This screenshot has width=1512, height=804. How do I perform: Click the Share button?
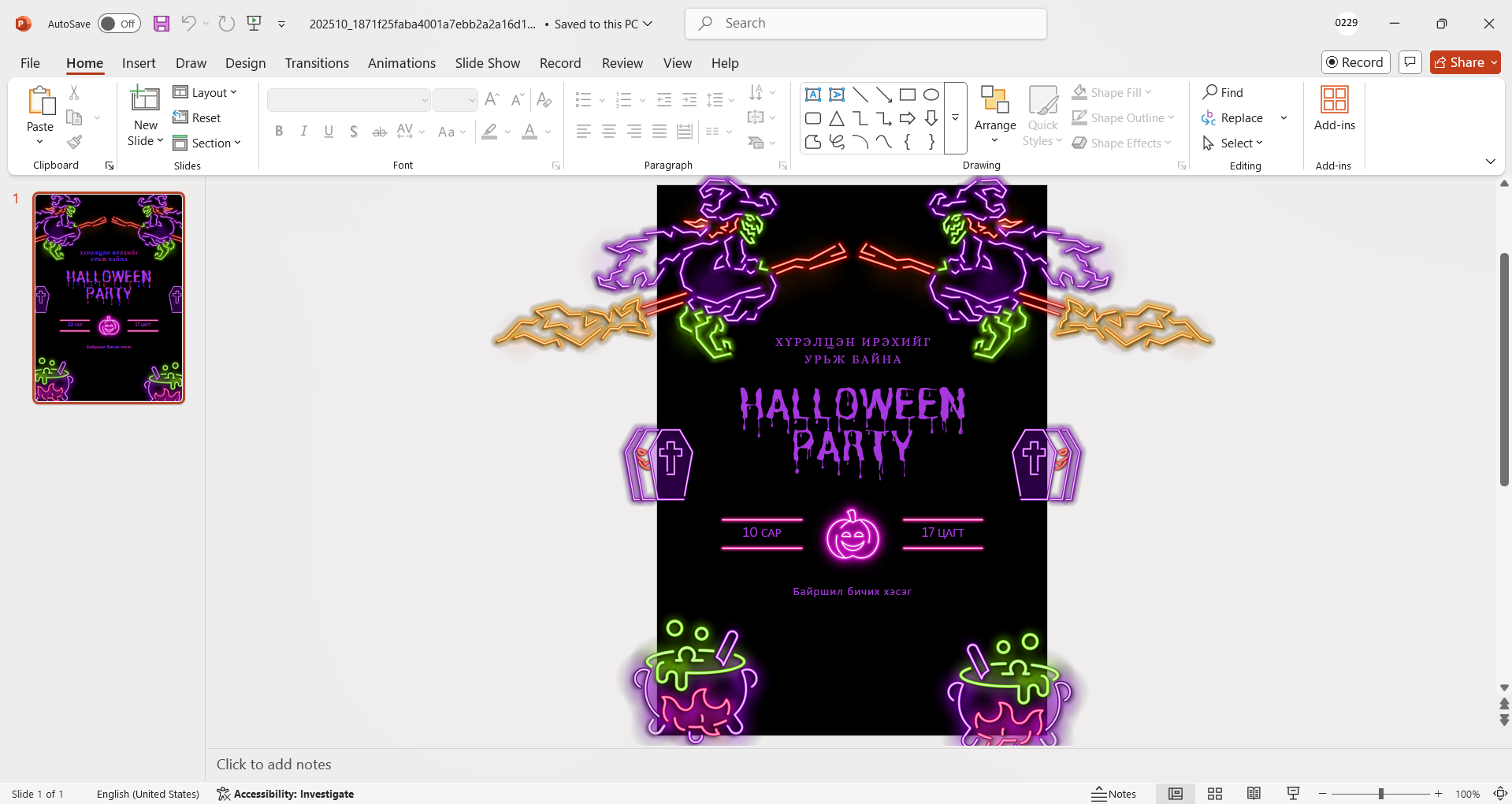1464,62
